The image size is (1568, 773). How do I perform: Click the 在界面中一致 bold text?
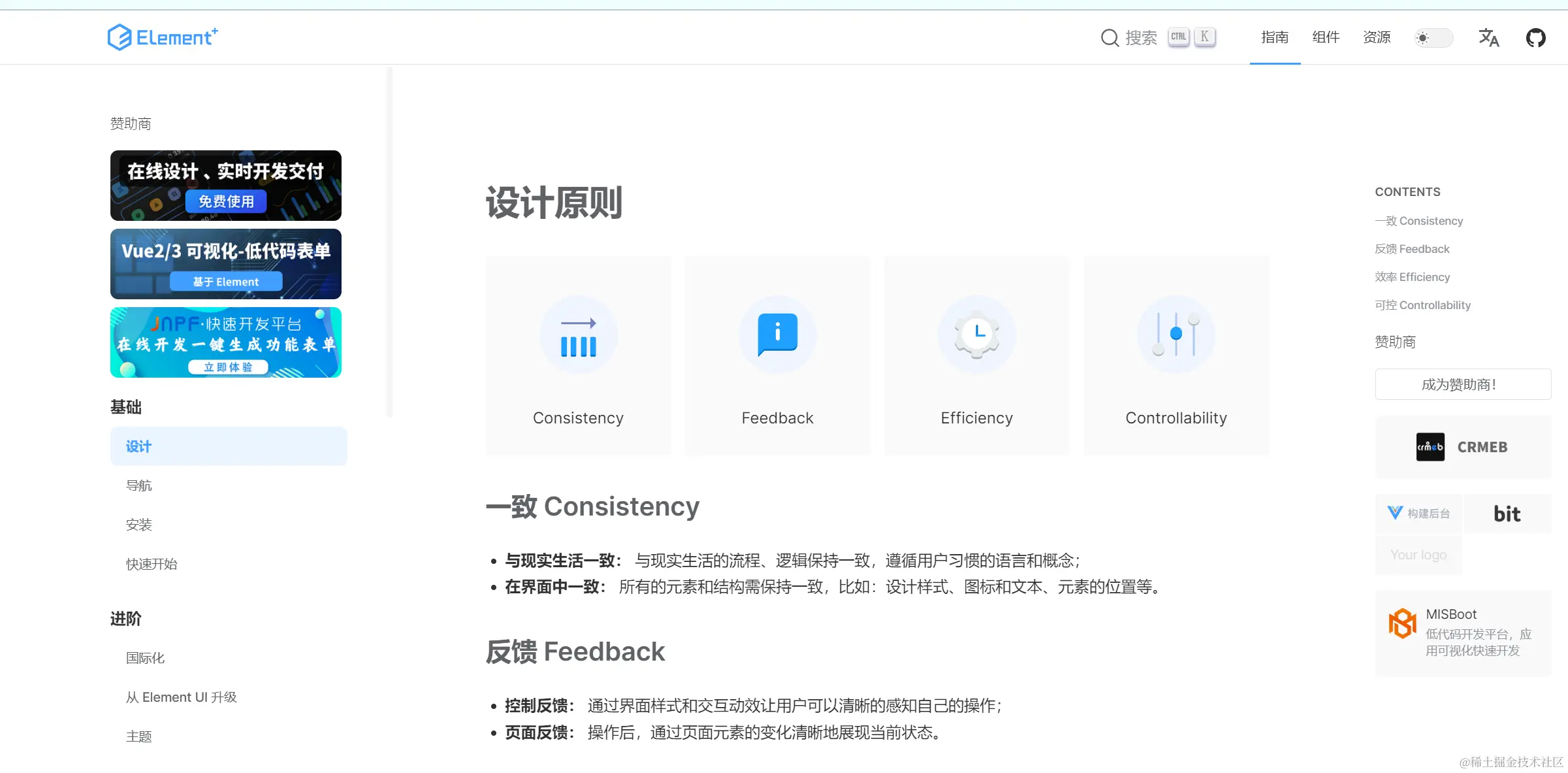click(556, 587)
